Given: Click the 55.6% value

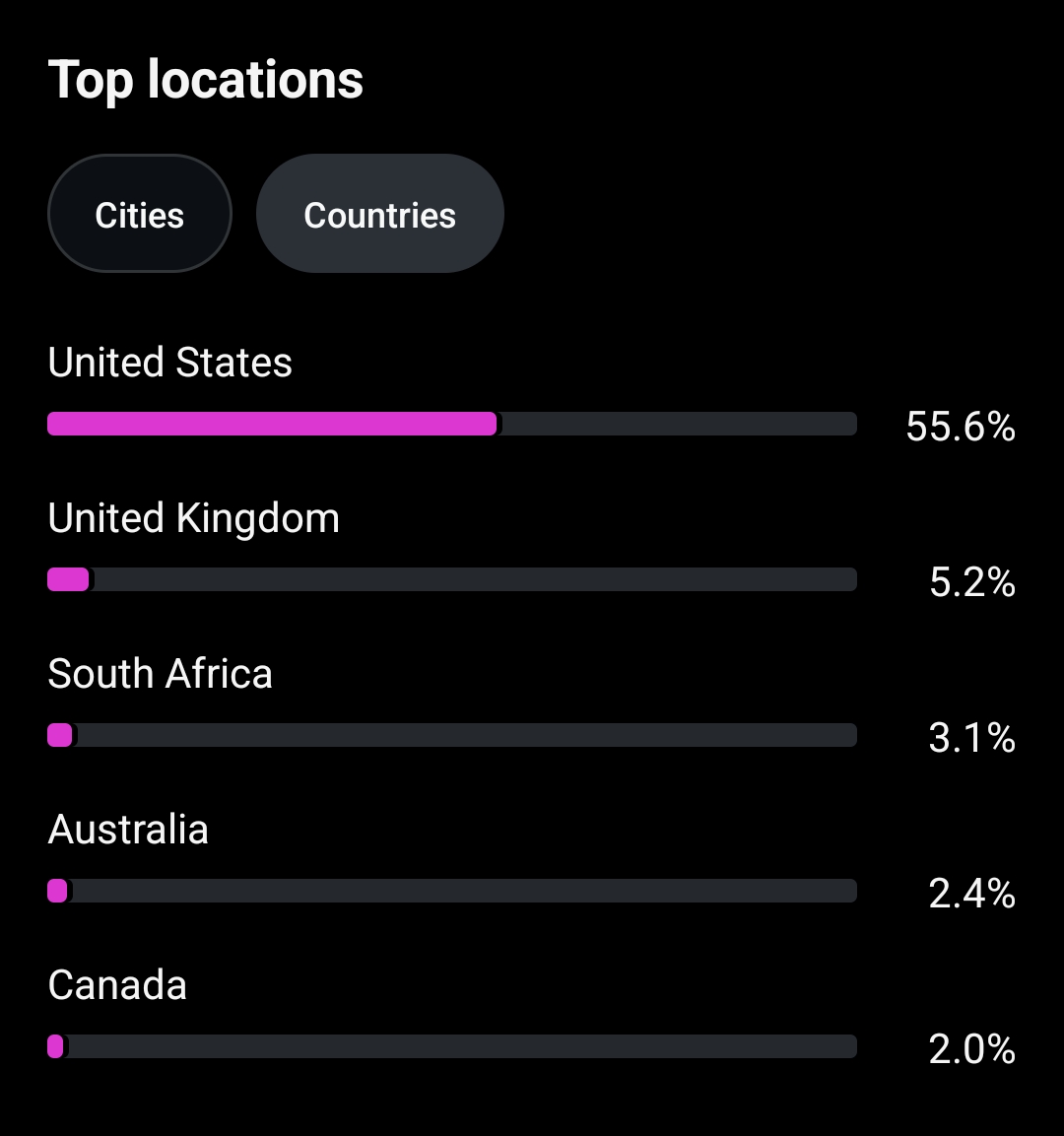Looking at the screenshot, I should click(960, 427).
